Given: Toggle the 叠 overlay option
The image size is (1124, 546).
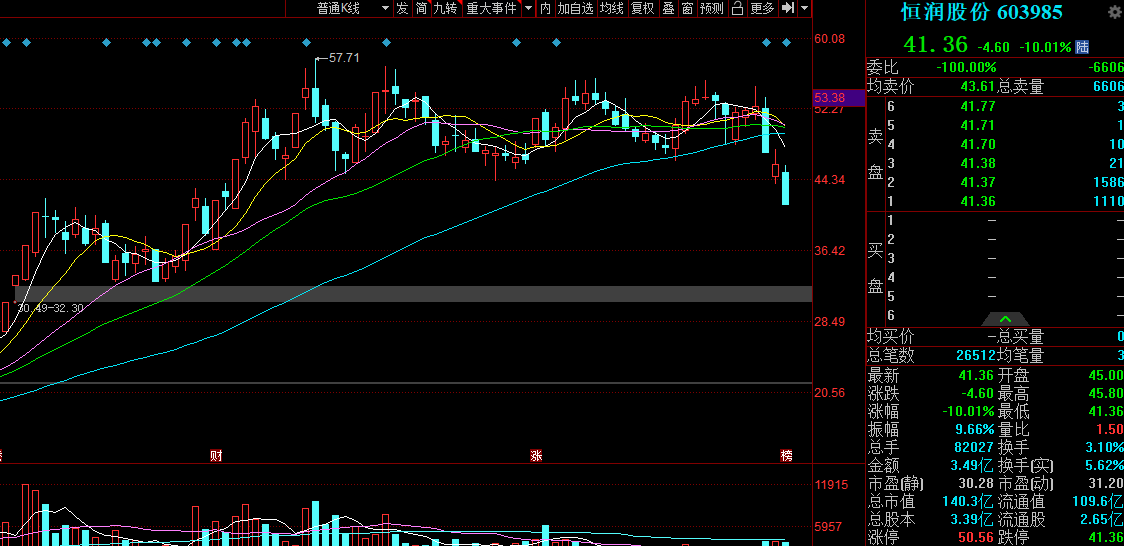Looking at the screenshot, I should tap(668, 9).
